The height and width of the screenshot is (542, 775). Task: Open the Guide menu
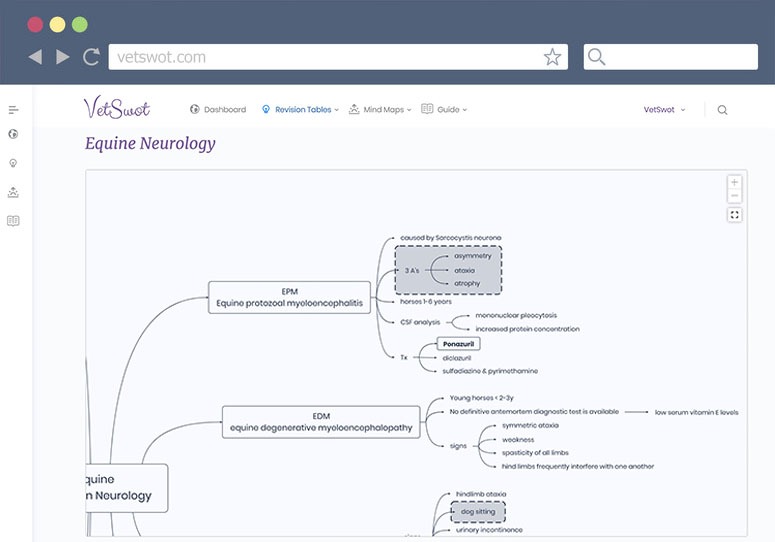(445, 110)
